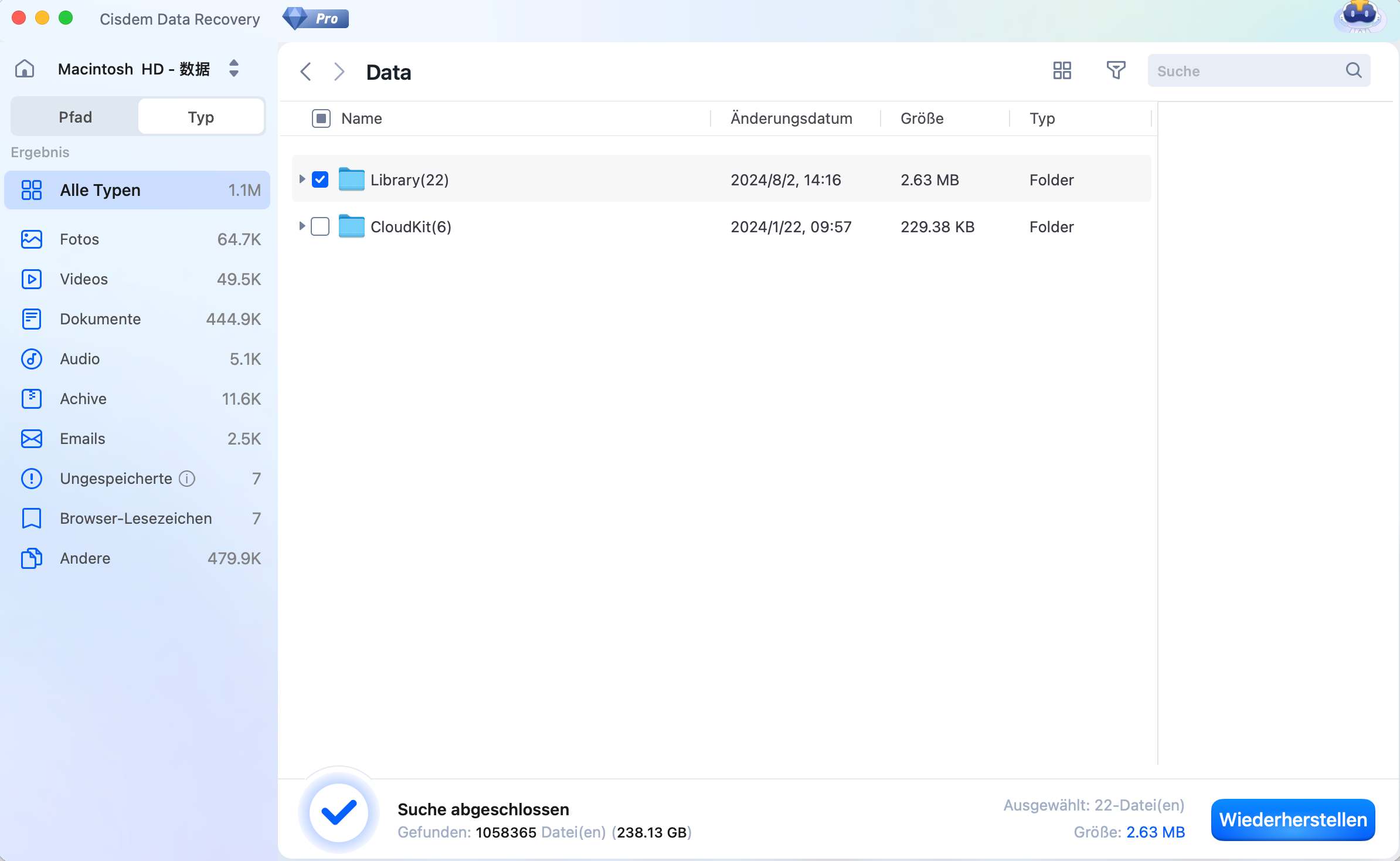Click the Pro diamond badge
Image resolution: width=1400 pixels, height=861 pixels.
pyautogui.click(x=315, y=19)
